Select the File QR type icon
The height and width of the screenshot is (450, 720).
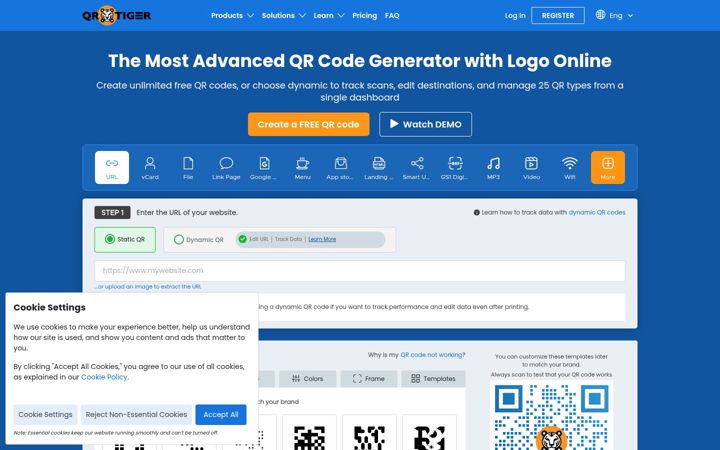[x=188, y=167]
